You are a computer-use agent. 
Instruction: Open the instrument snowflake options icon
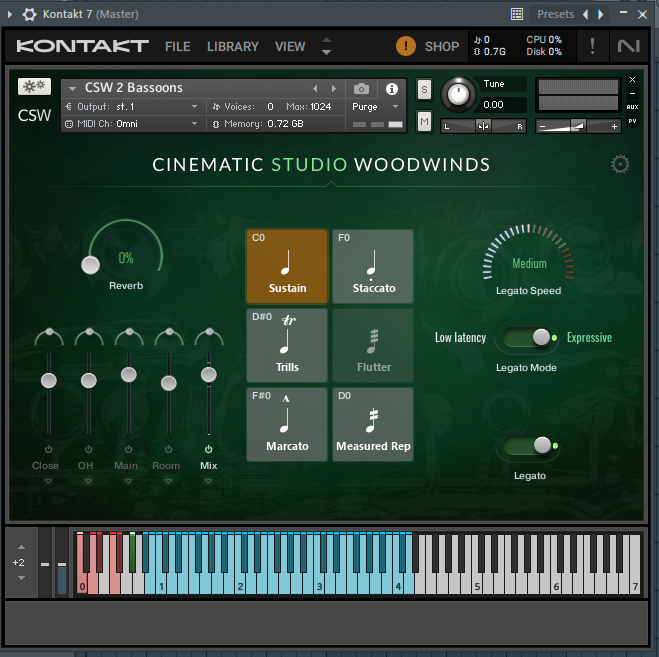34,87
